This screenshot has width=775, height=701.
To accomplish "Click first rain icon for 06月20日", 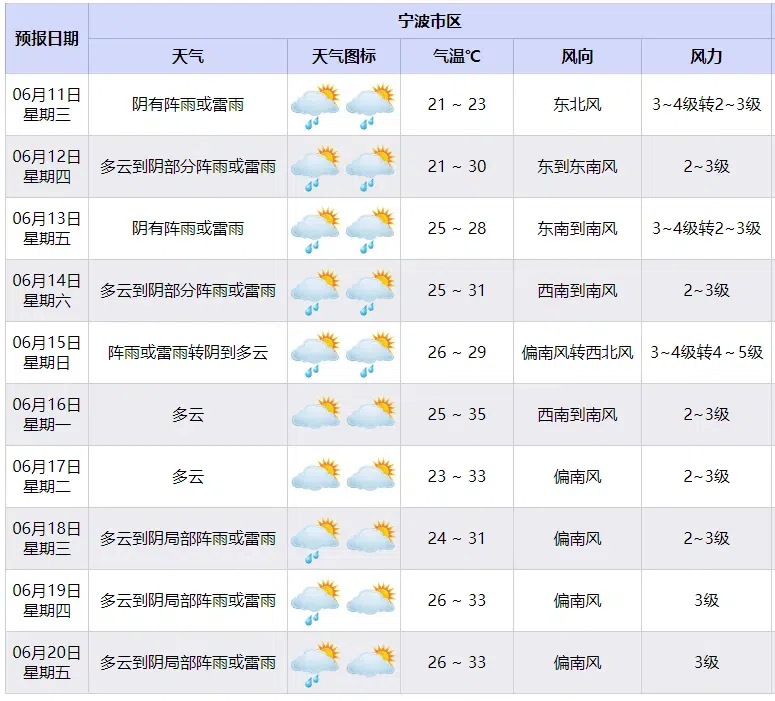I will click(x=315, y=664).
